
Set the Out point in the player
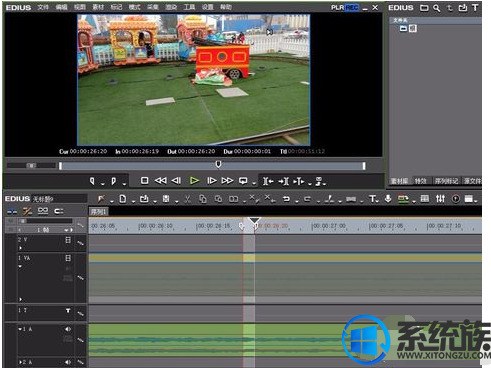(114, 181)
